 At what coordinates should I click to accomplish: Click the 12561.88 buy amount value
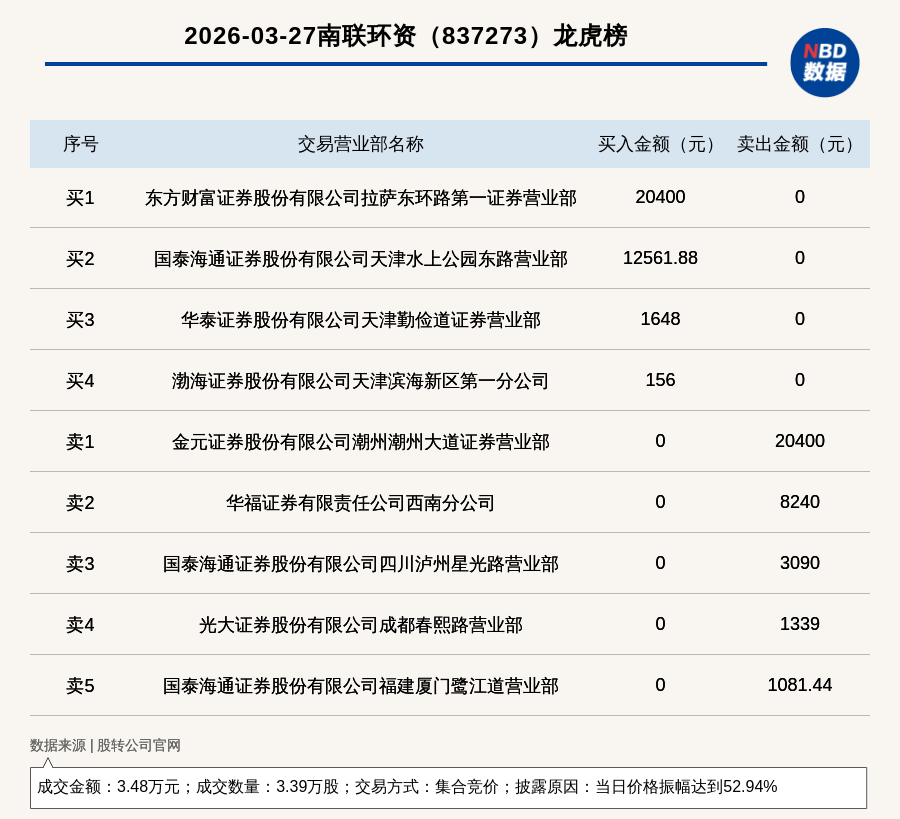pyautogui.click(x=660, y=258)
